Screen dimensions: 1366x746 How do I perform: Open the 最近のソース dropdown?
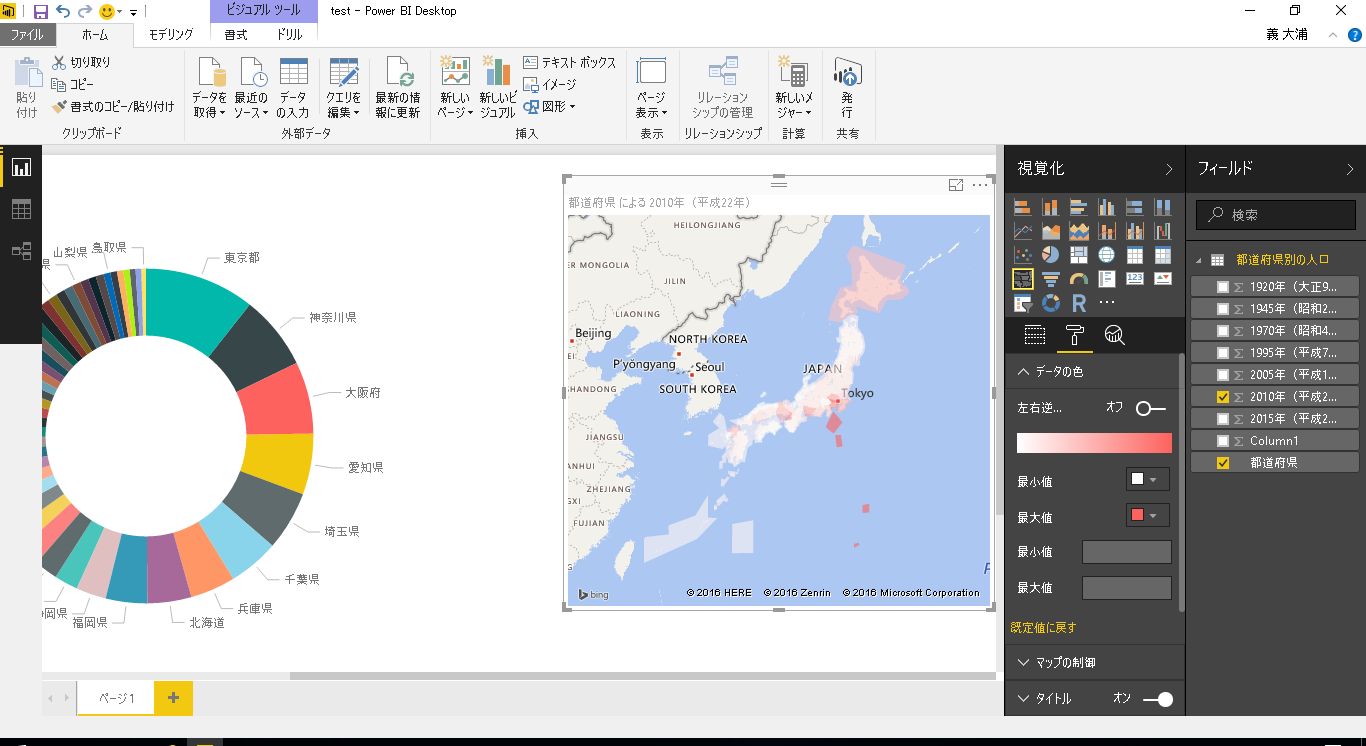pyautogui.click(x=251, y=87)
